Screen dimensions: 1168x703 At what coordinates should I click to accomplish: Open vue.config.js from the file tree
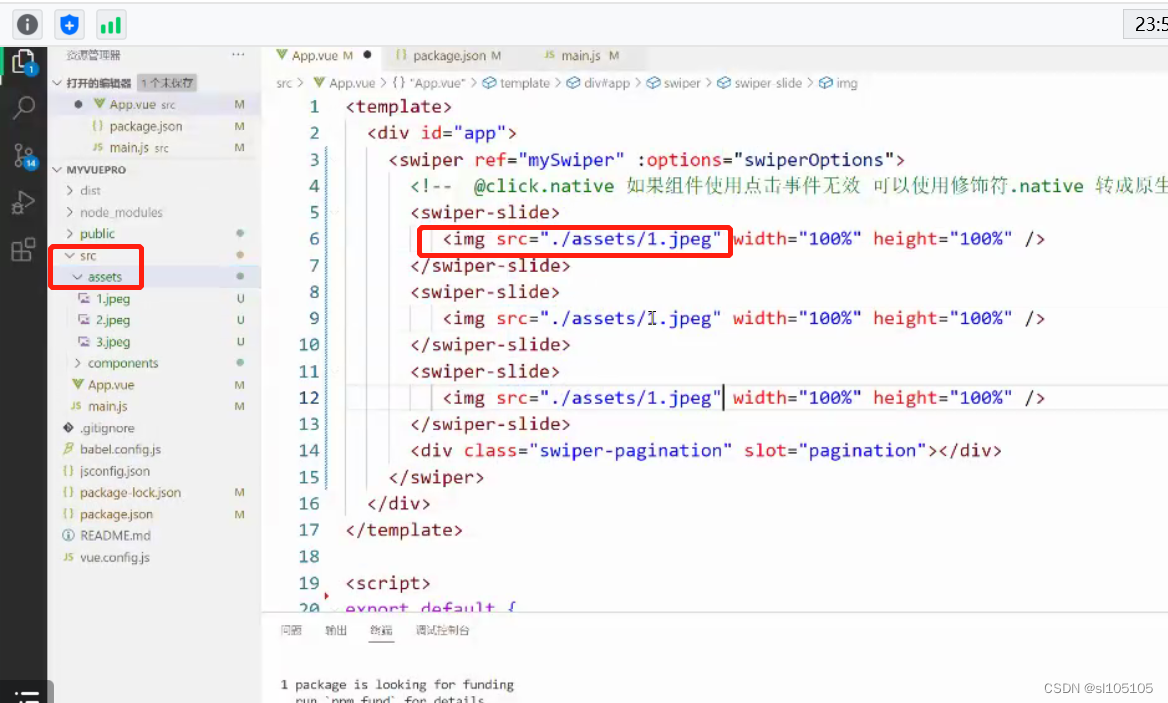tap(114, 557)
